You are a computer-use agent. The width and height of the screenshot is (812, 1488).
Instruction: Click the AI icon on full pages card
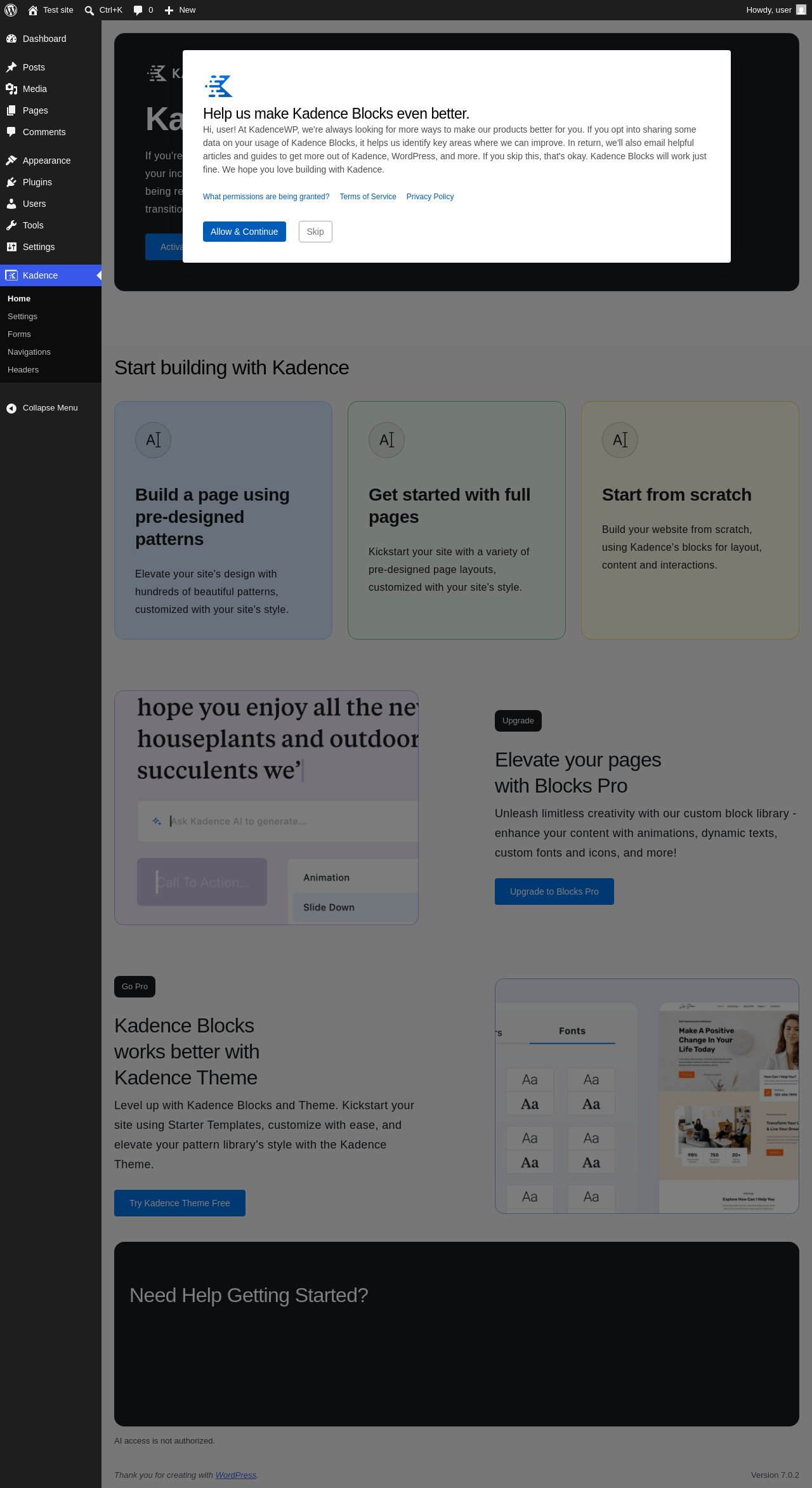387,440
